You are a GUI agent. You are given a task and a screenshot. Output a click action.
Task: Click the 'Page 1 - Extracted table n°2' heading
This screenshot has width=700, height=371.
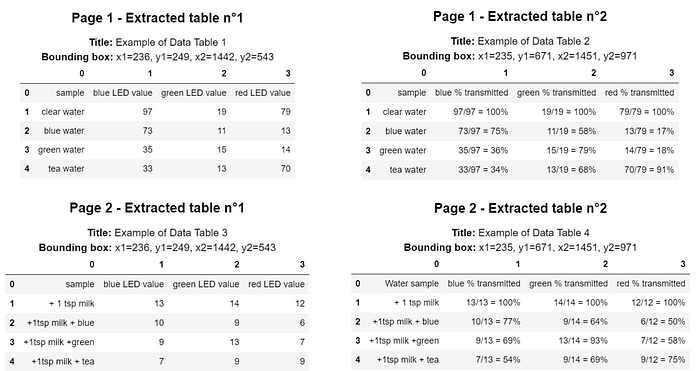coord(520,17)
